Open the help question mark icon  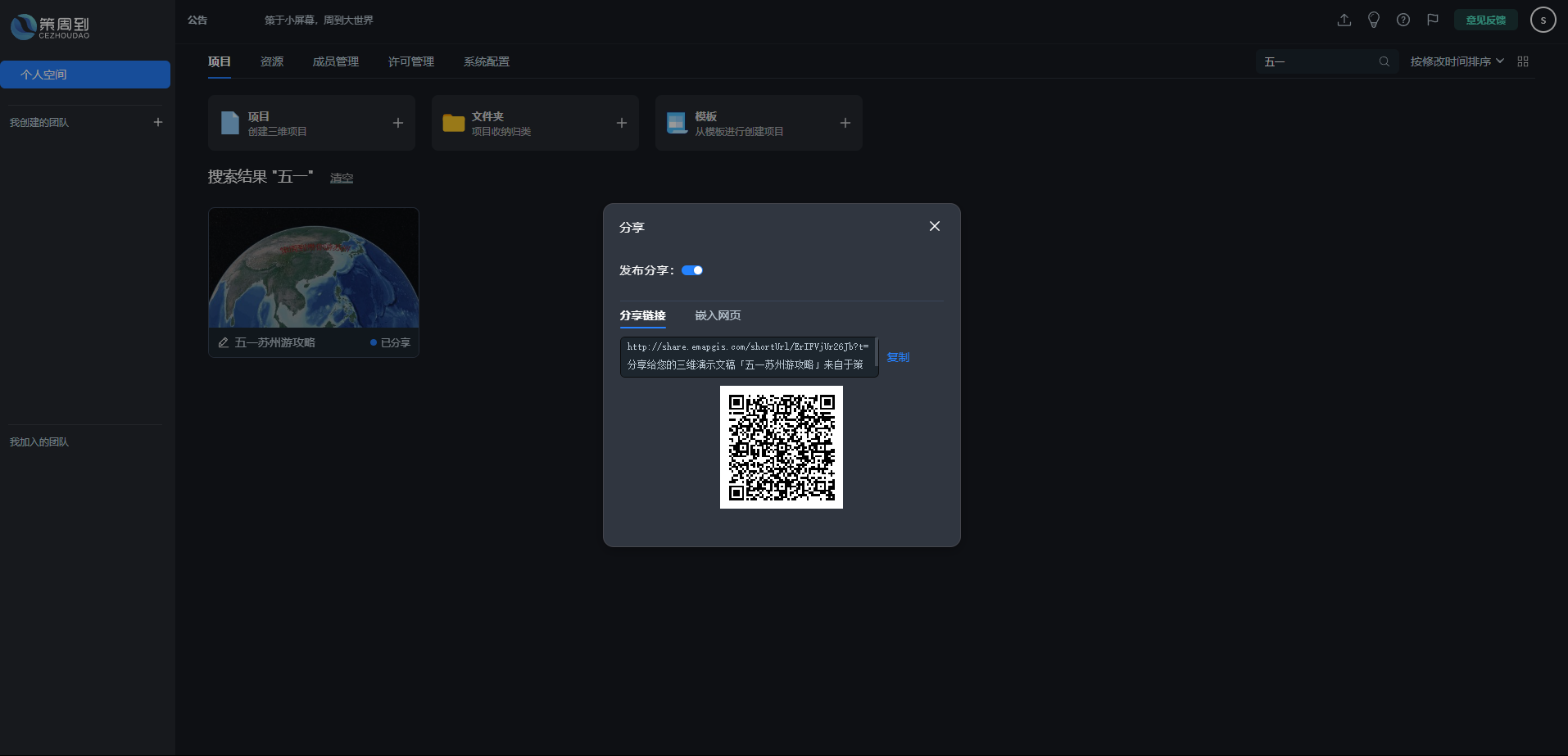[1403, 20]
